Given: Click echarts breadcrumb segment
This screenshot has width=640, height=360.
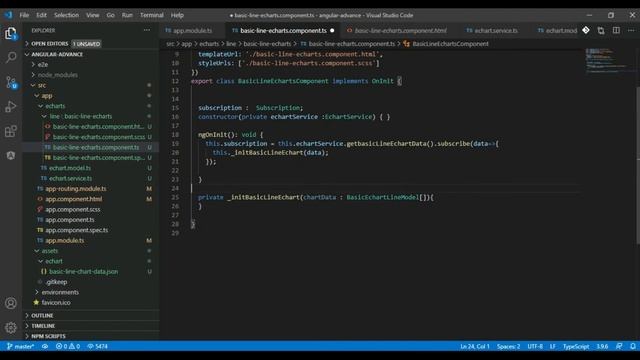Looking at the screenshot, I should click(x=209, y=44).
